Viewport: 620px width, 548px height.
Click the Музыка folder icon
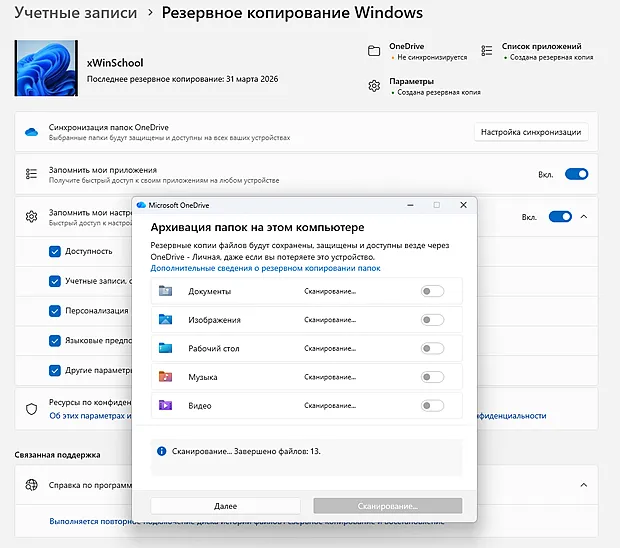(x=165, y=377)
